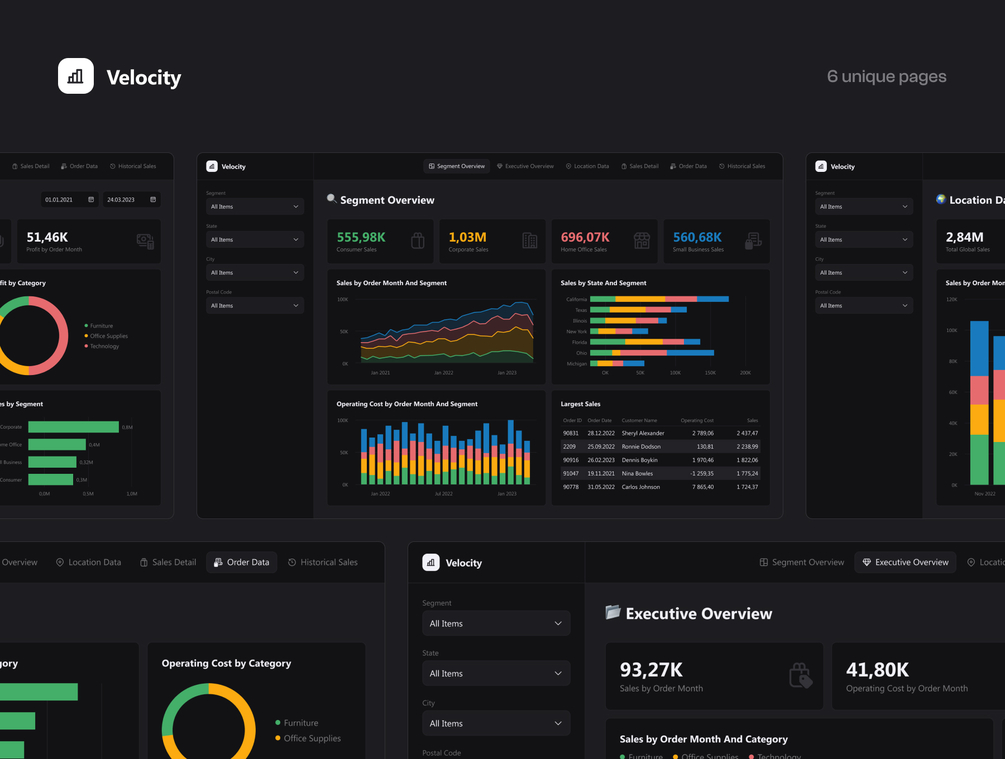Click the magnifier icon beside Segment Overview title
This screenshot has width=1005, height=759.
331,199
